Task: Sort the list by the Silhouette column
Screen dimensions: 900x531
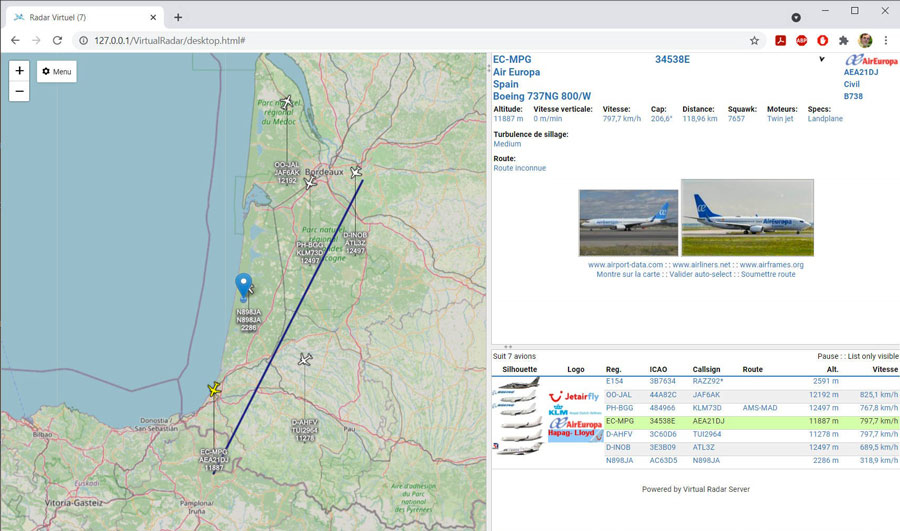Action: (519, 369)
